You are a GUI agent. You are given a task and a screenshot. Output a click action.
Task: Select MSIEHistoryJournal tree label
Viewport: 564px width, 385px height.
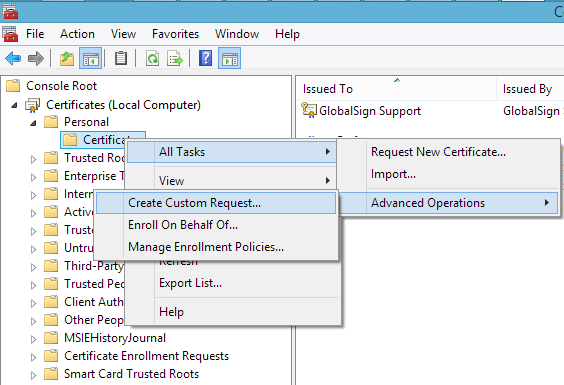click(115, 338)
